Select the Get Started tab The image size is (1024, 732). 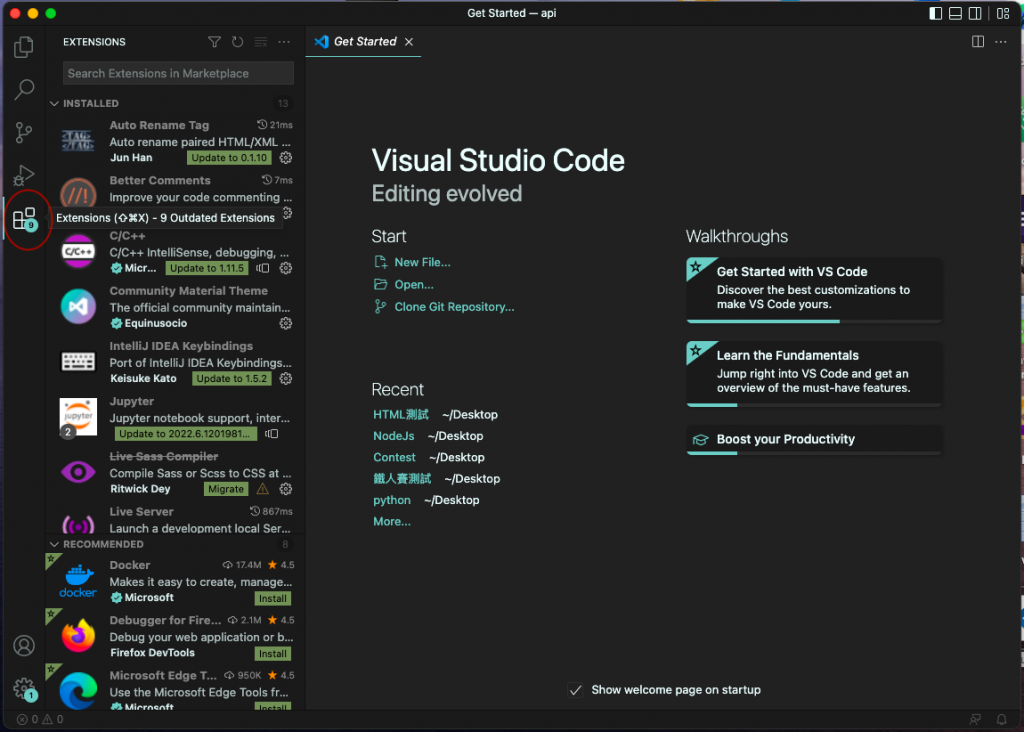click(364, 42)
